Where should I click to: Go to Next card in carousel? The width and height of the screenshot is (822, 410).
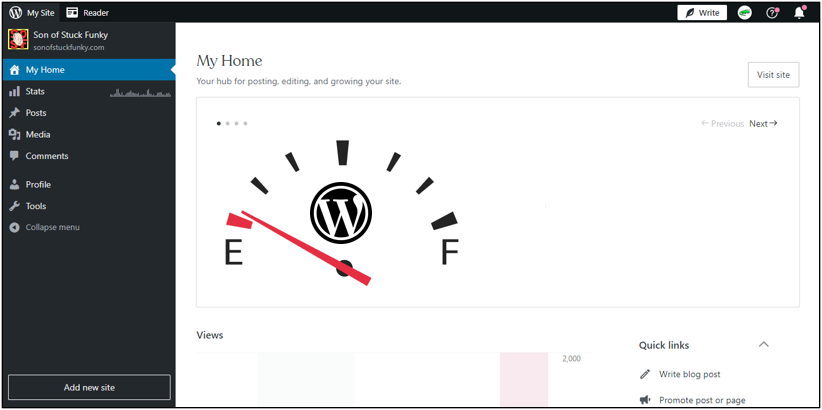coord(763,124)
